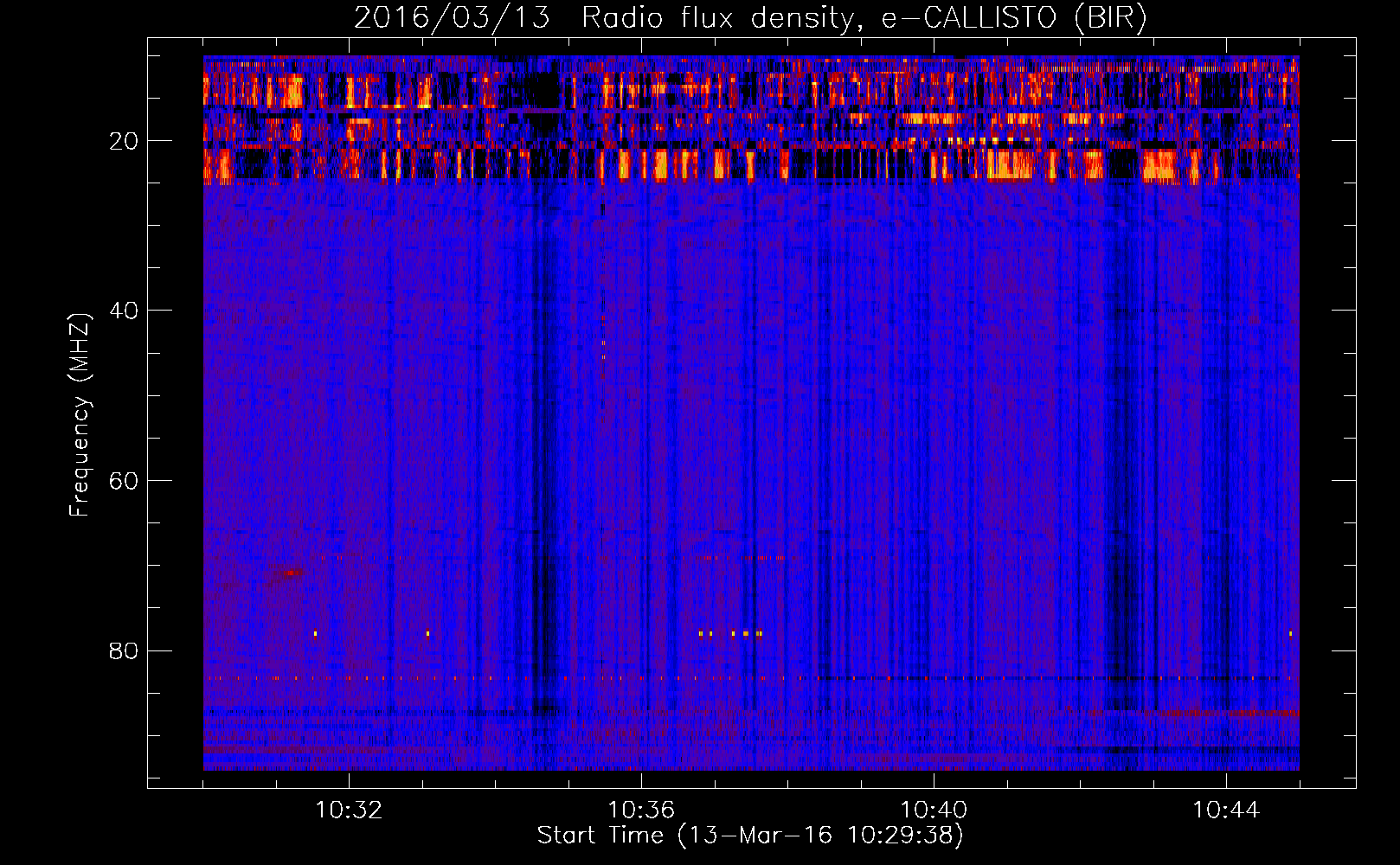Click the 10:44 time tick label
Image resolution: width=1400 pixels, height=865 pixels.
point(1226,811)
